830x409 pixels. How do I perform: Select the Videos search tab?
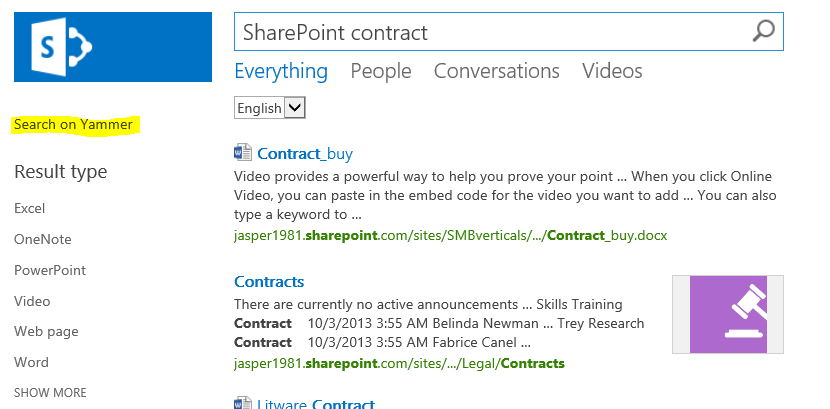612,71
